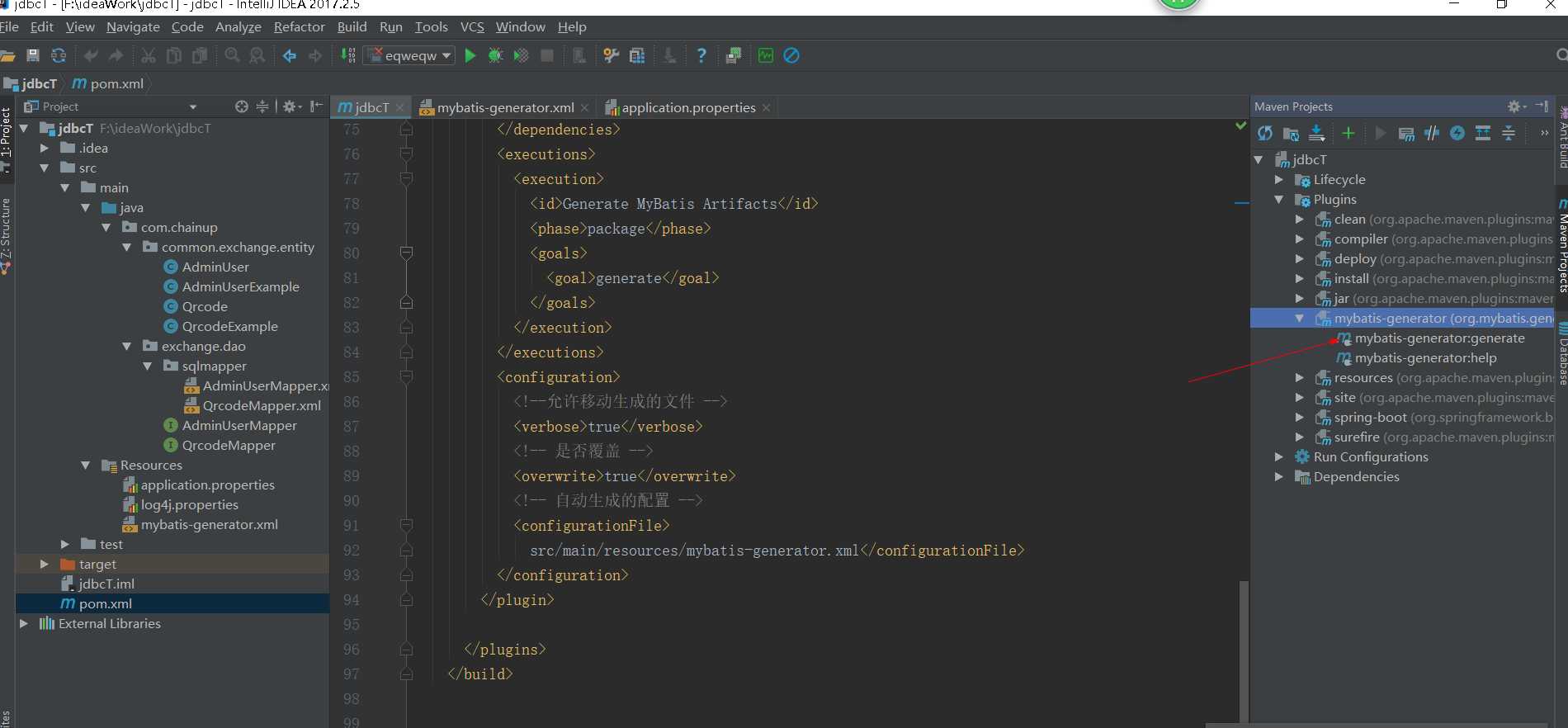Open the VCS menu
The image size is (1568, 728).
(472, 27)
